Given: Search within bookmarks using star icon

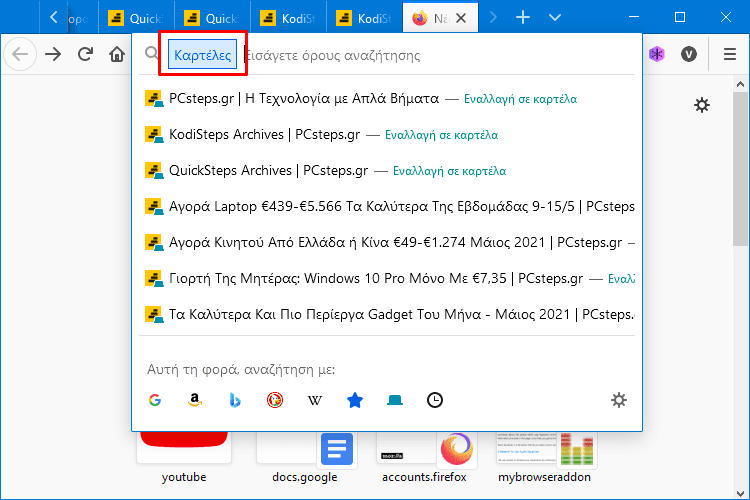Looking at the screenshot, I should pyautogui.click(x=355, y=400).
